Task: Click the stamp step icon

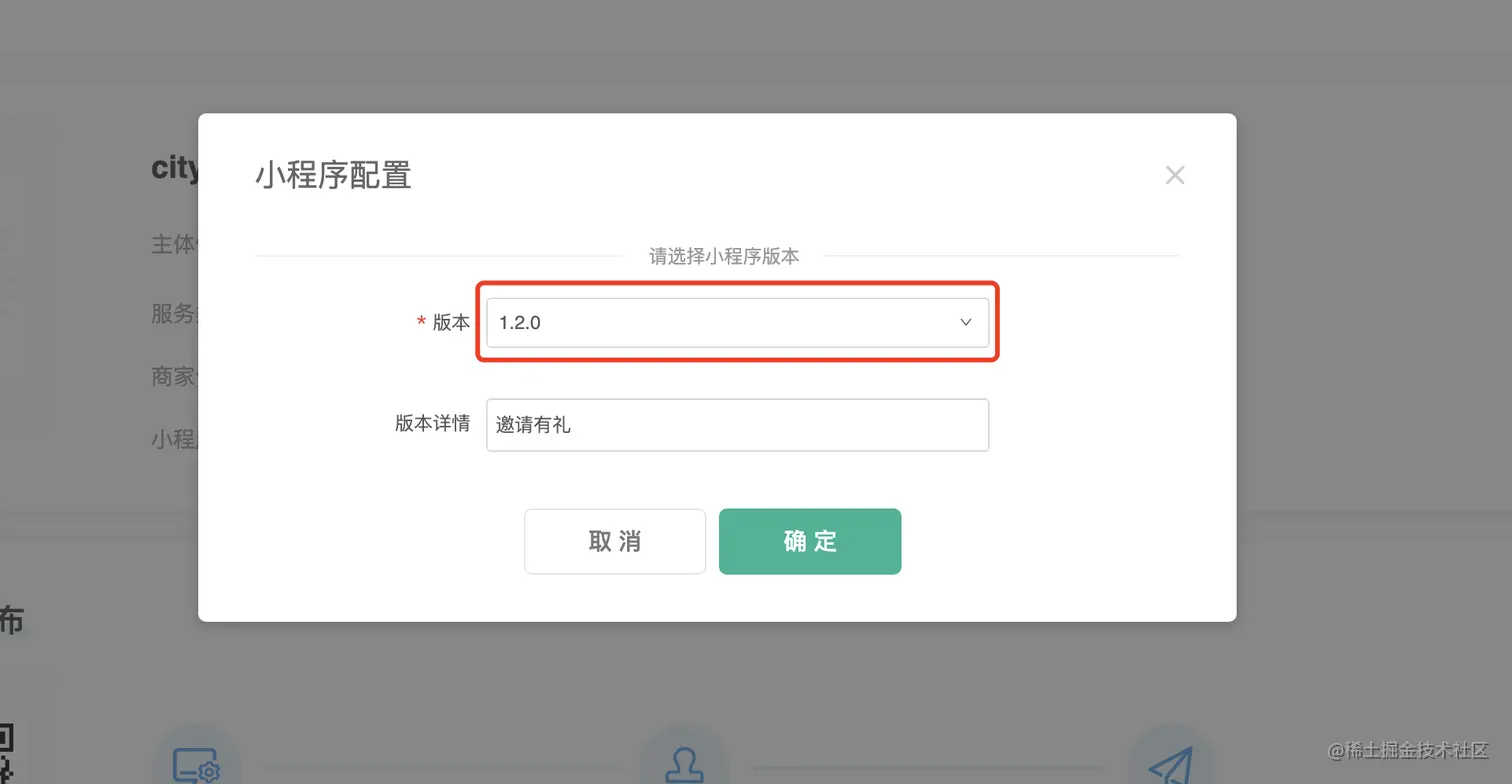Action: (x=684, y=766)
